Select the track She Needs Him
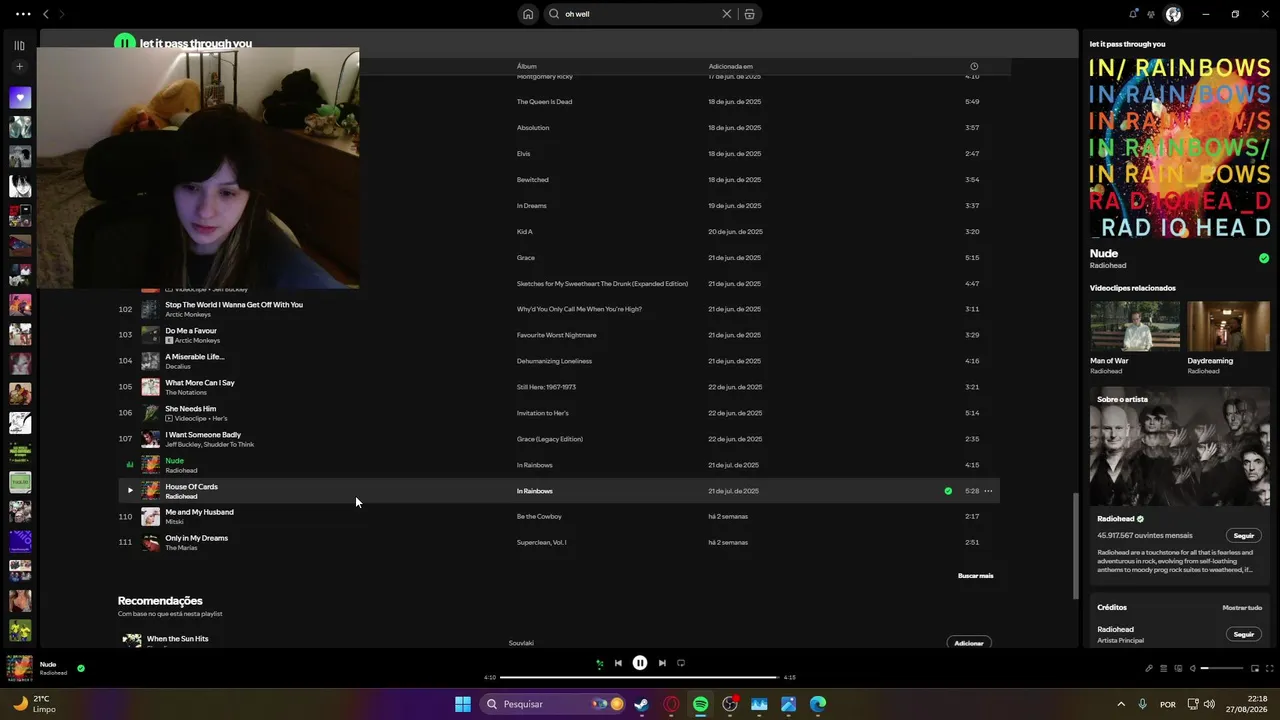 pyautogui.click(x=191, y=409)
